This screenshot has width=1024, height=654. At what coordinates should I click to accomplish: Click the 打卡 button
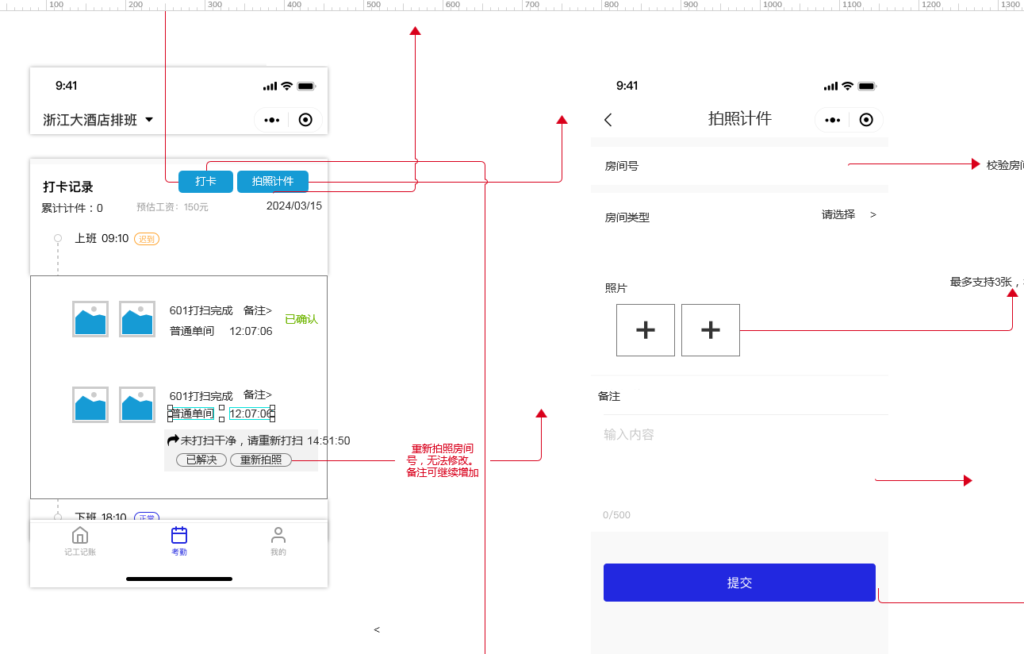[x=205, y=182]
